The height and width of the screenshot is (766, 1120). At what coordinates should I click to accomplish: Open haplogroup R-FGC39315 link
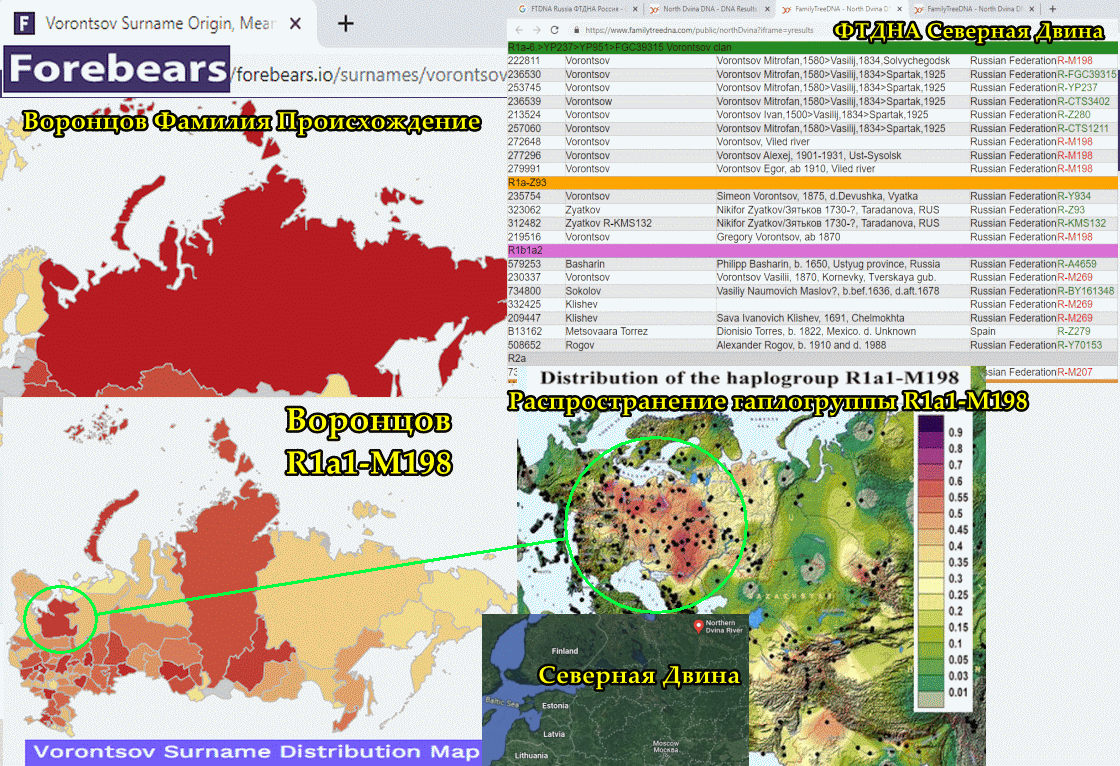(x=1086, y=74)
